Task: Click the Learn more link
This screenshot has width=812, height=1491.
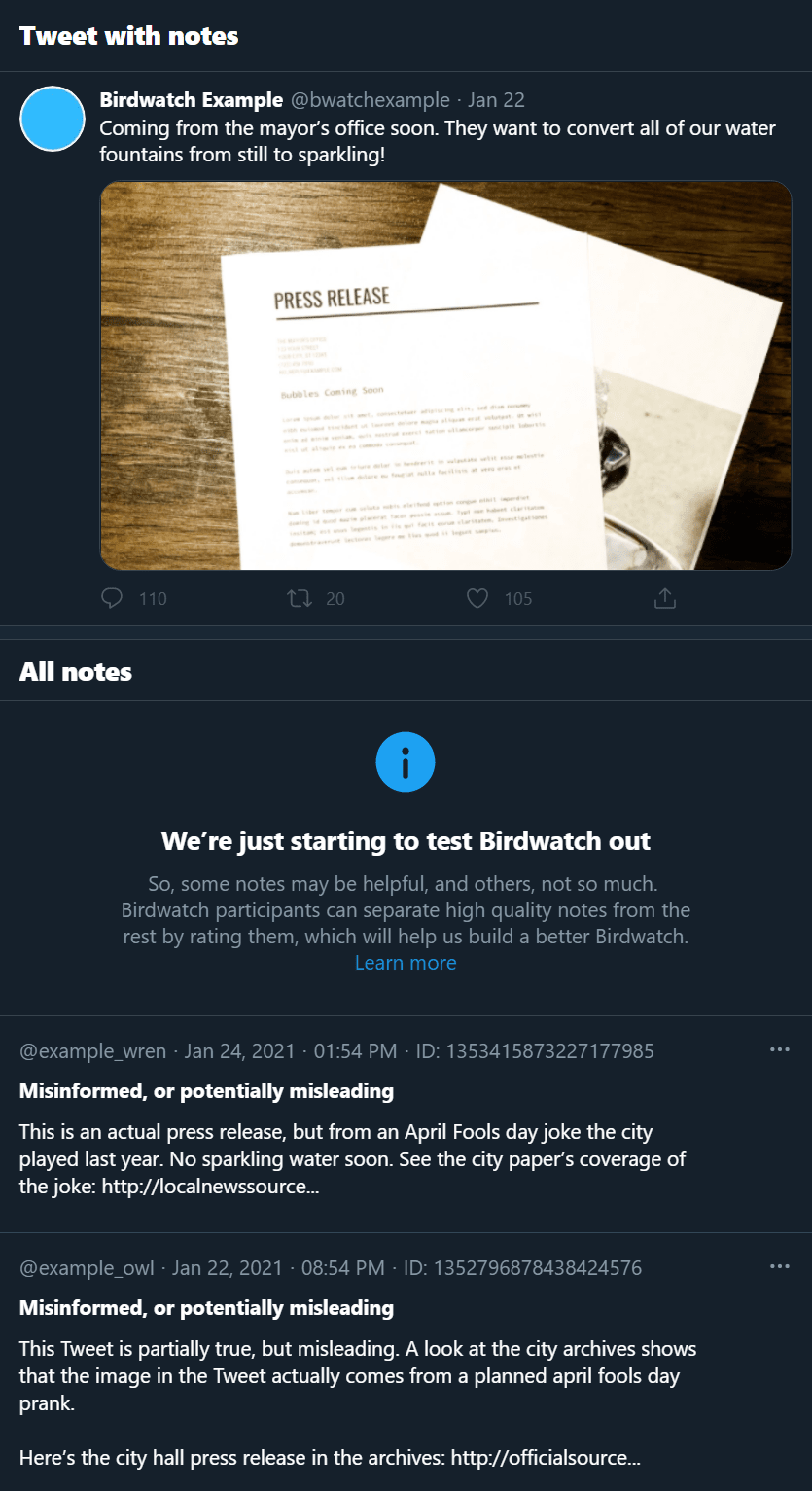Action: (406, 963)
